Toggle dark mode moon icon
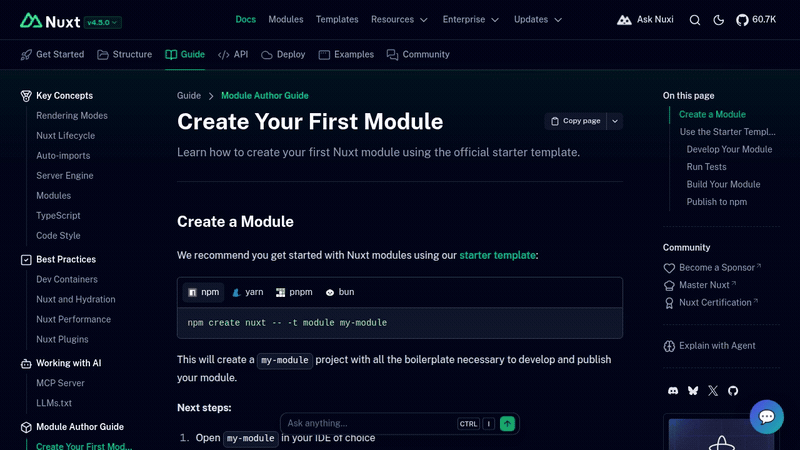The height and width of the screenshot is (450, 800). coord(718,20)
